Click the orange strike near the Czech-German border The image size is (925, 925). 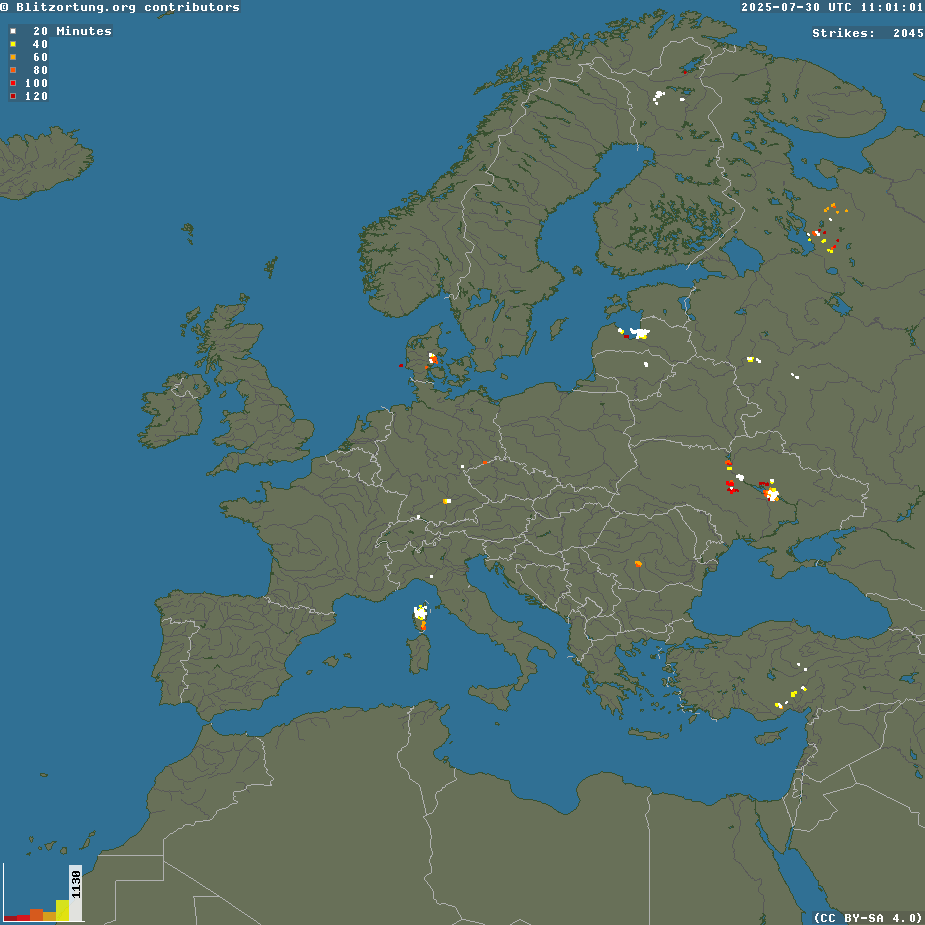pos(485,462)
